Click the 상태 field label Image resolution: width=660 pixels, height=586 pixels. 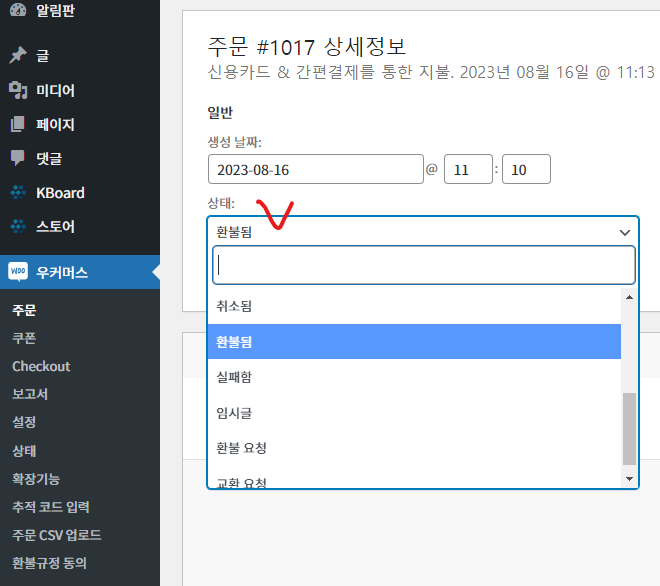pyautogui.click(x=221, y=203)
